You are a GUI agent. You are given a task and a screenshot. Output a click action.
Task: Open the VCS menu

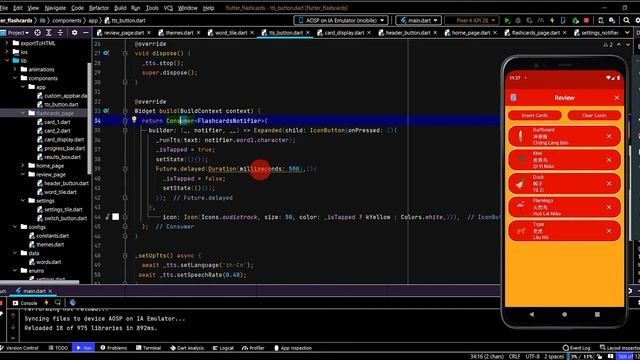168,8
